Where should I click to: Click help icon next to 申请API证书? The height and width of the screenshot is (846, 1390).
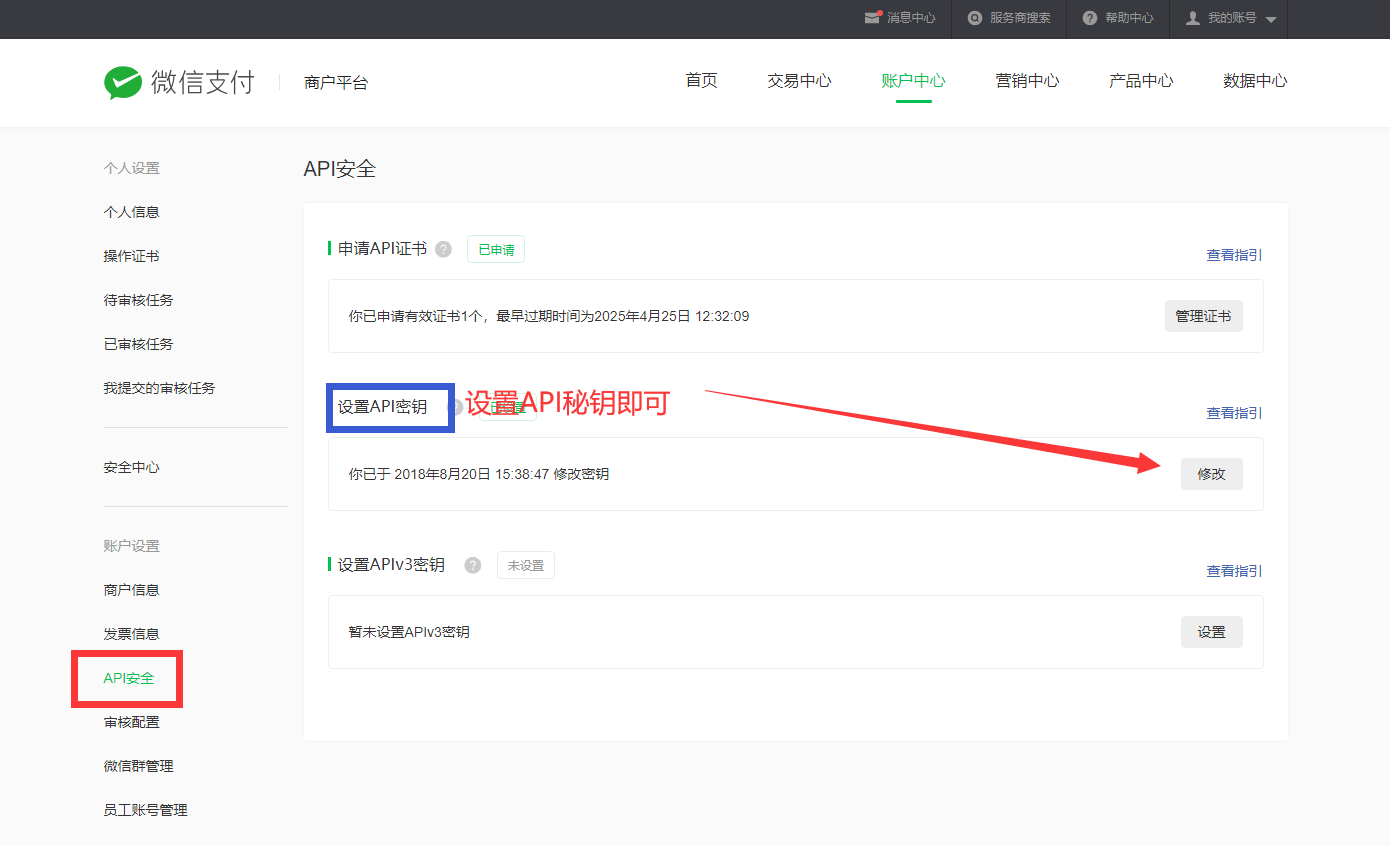(x=443, y=249)
